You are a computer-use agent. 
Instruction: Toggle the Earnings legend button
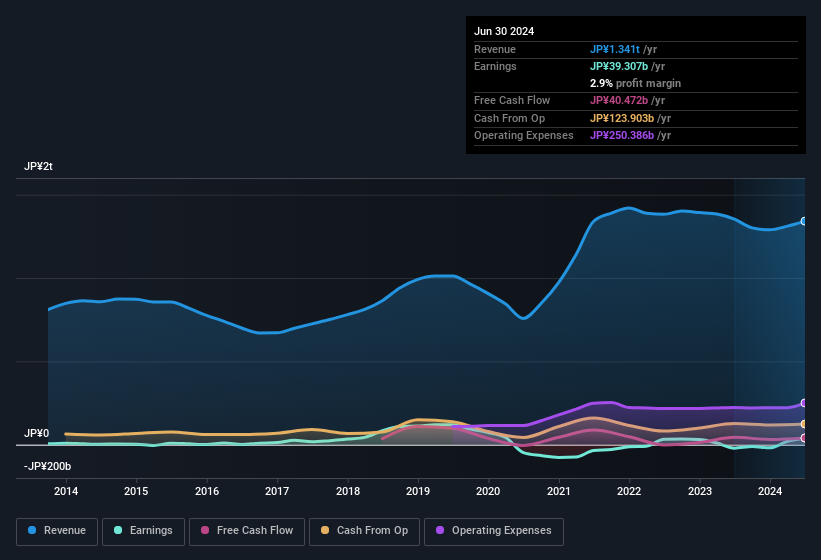pos(143,531)
